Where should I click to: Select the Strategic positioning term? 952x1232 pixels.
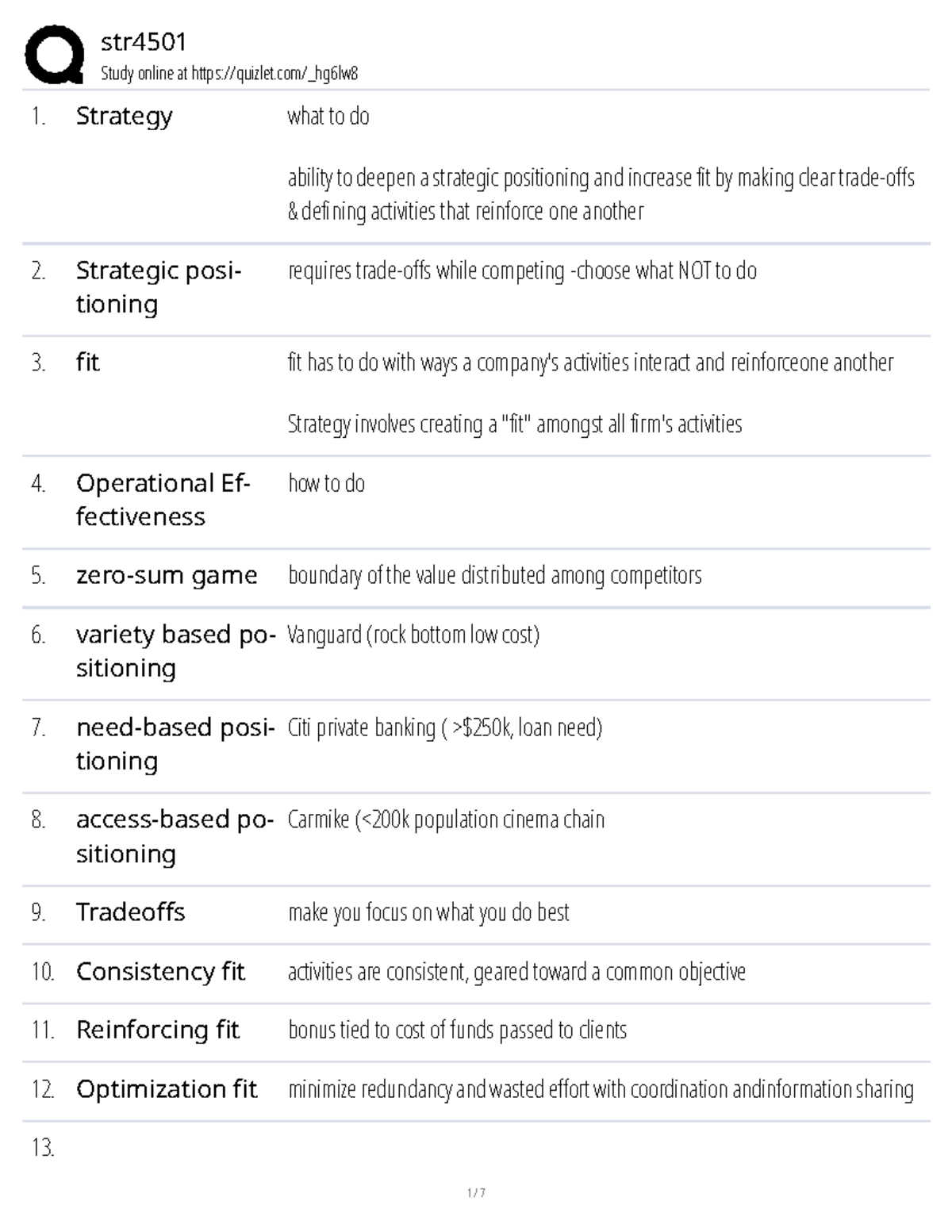159,287
